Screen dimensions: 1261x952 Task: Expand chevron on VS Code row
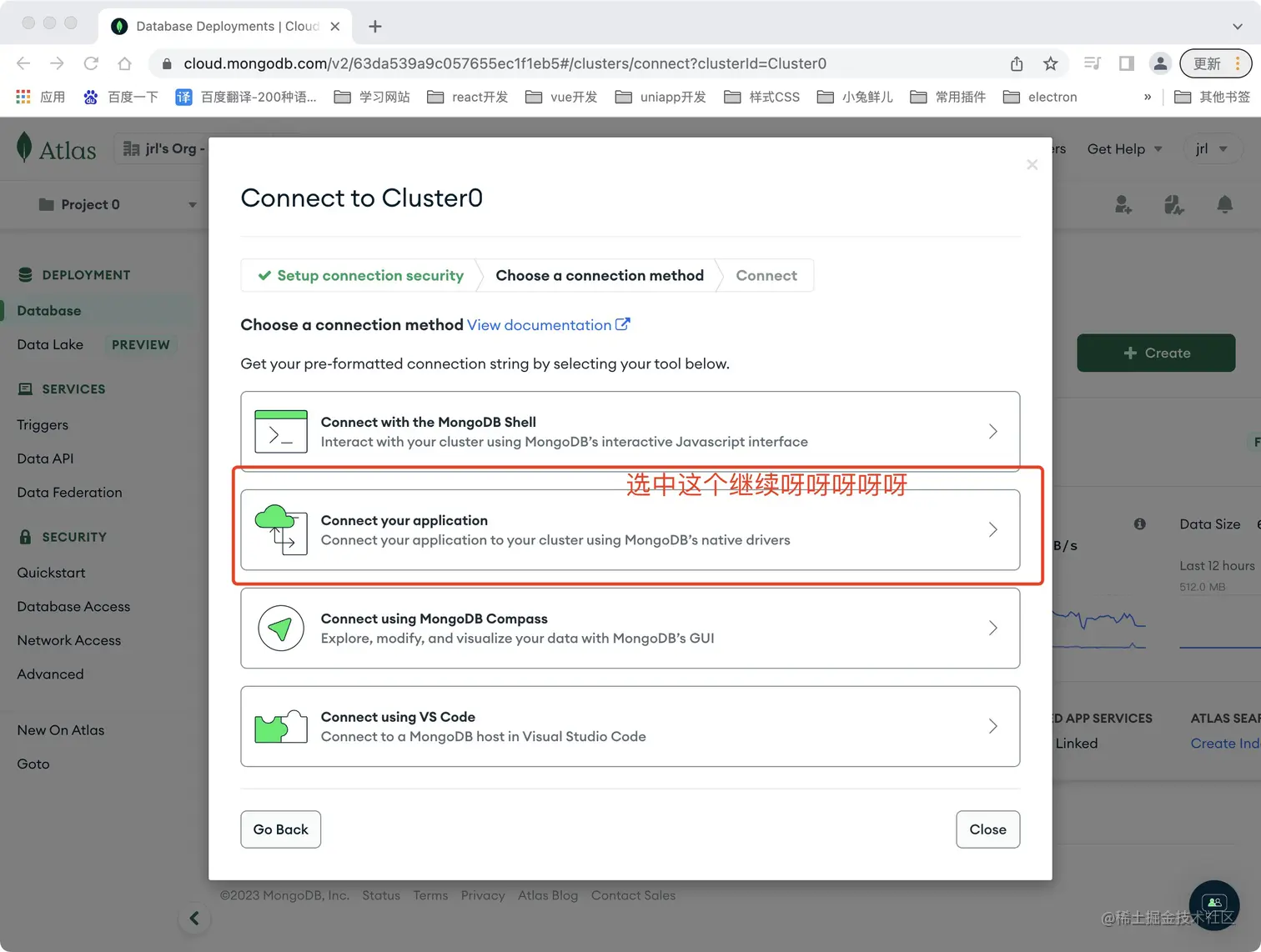pyautogui.click(x=992, y=726)
